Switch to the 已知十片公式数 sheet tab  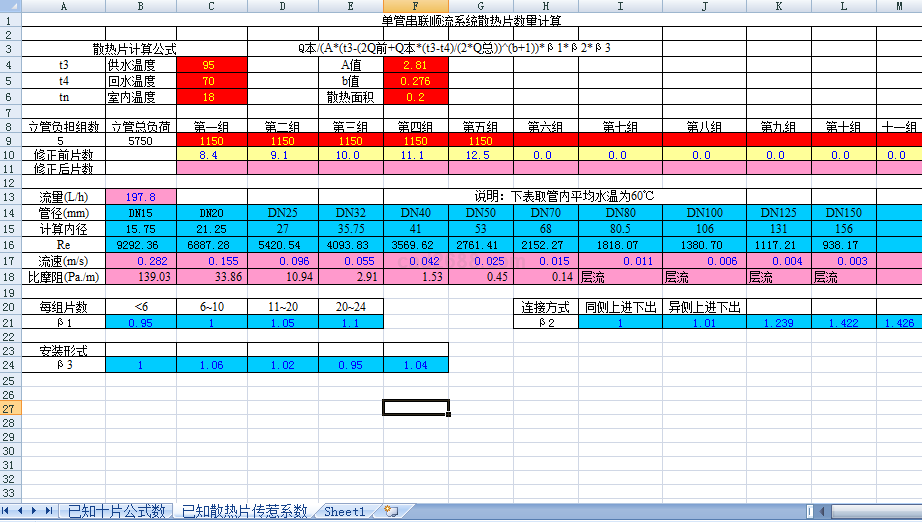(115, 511)
